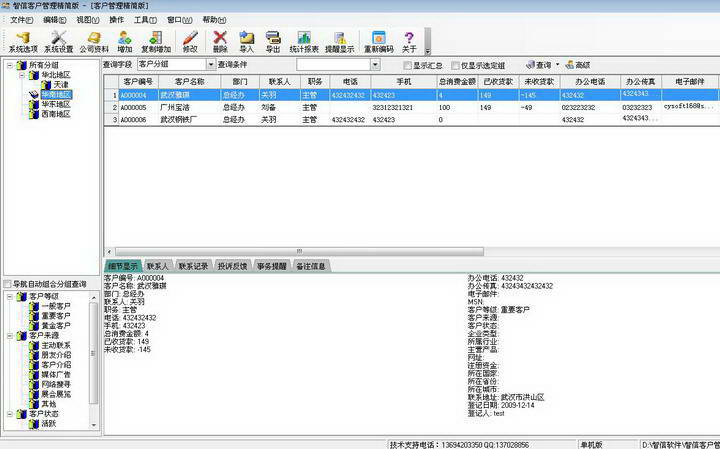Select 重要客户 in the customer level tree

(56, 316)
